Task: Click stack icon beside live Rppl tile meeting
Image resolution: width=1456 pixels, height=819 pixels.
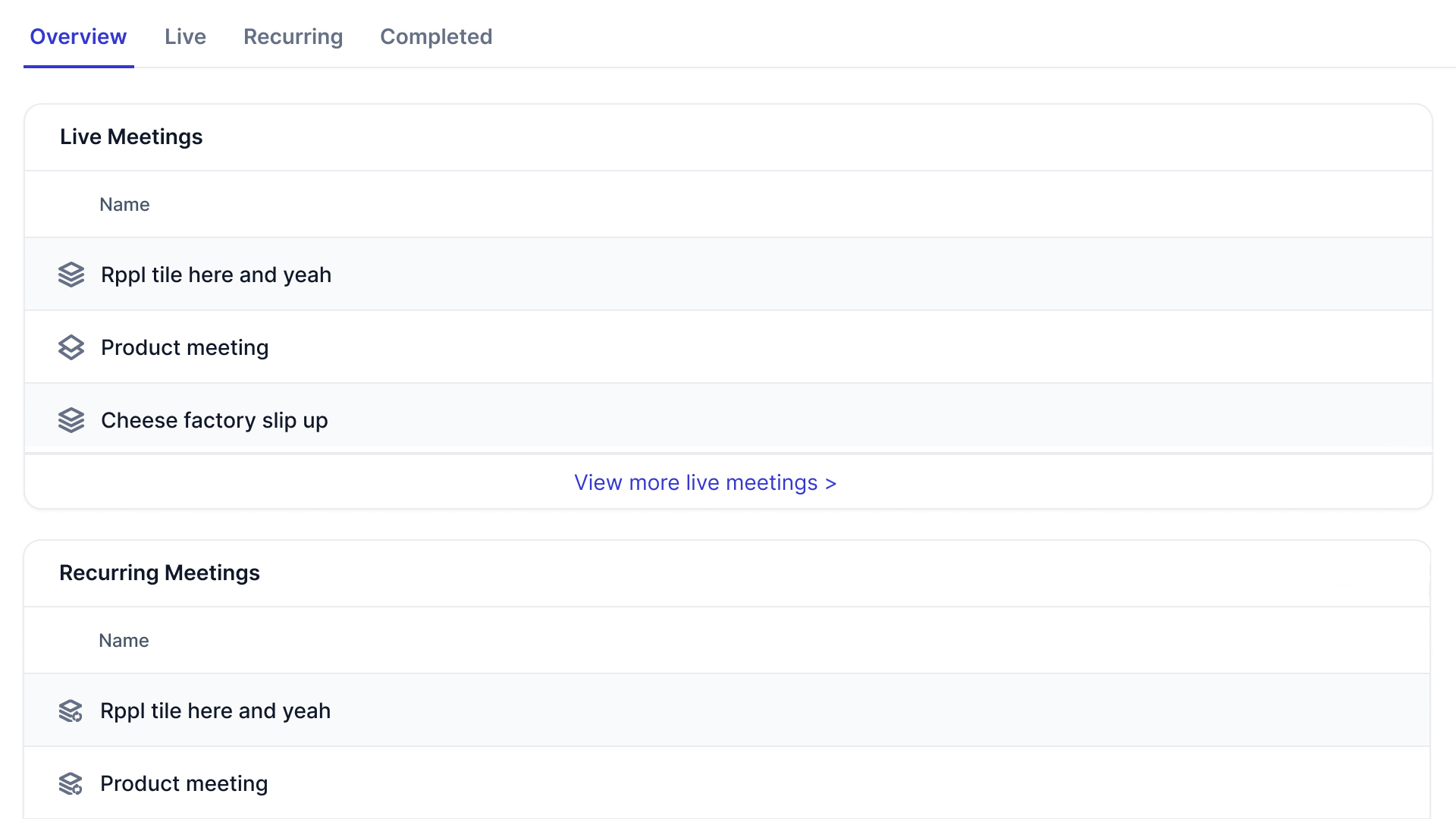Action: tap(71, 275)
